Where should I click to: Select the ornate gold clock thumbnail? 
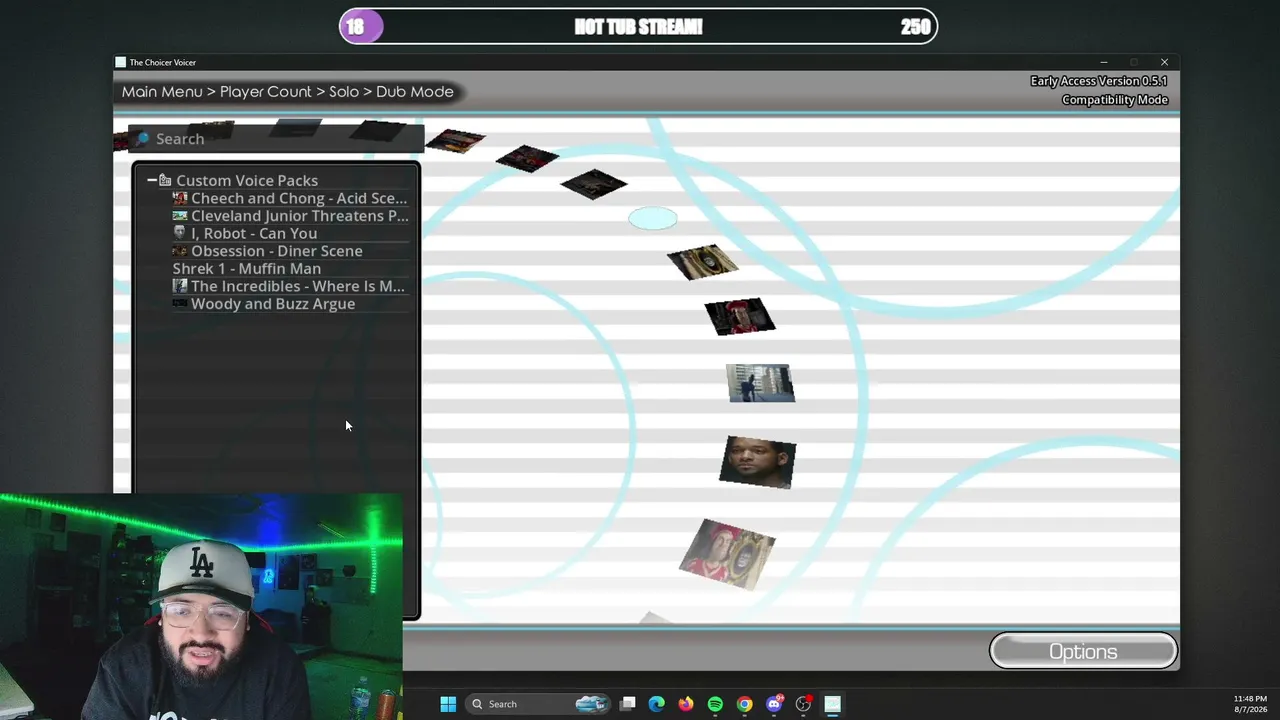[703, 262]
